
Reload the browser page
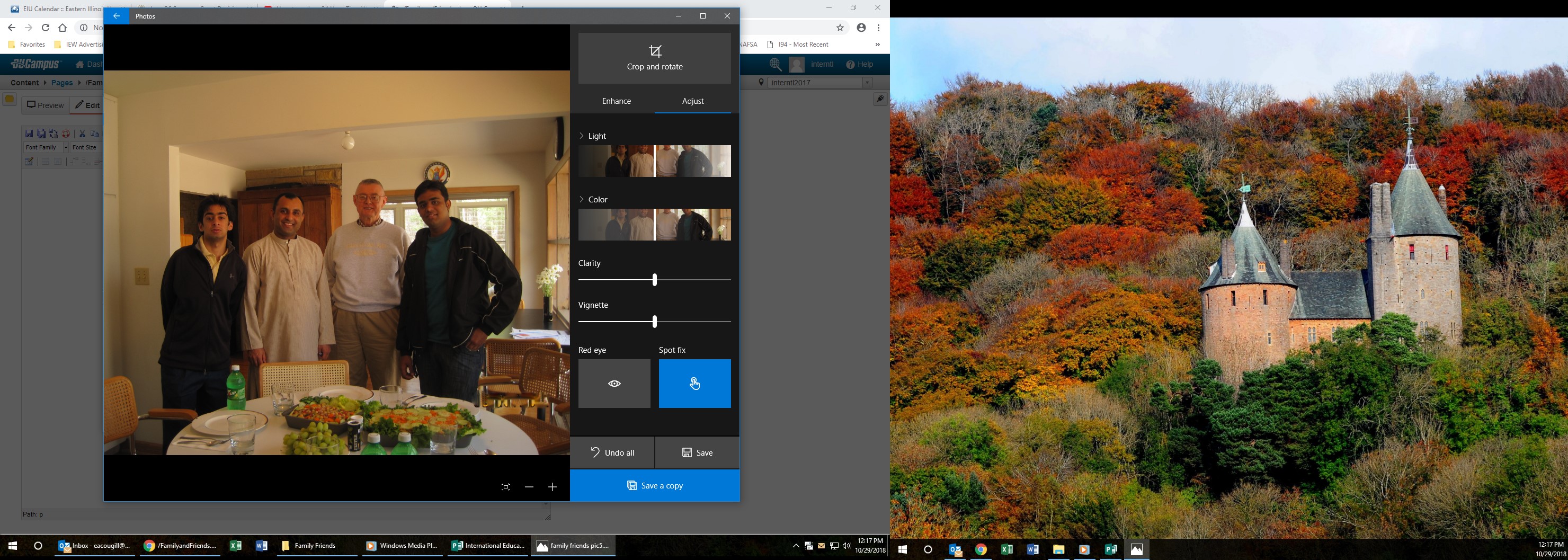[x=45, y=28]
